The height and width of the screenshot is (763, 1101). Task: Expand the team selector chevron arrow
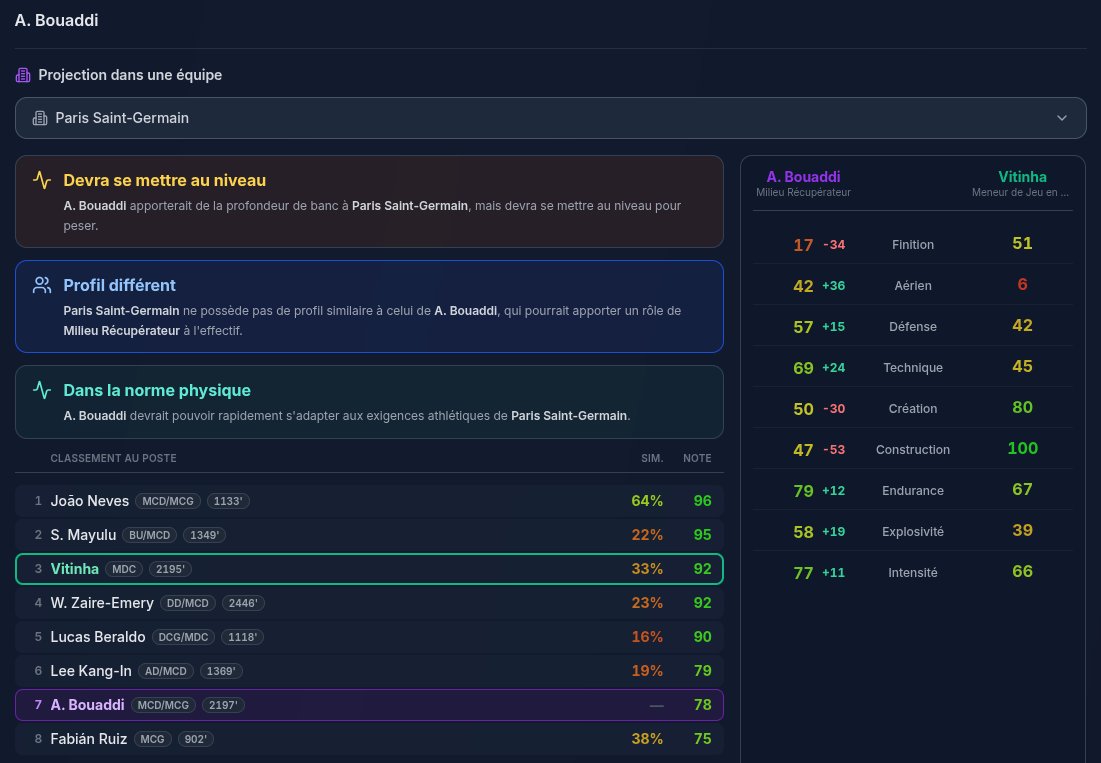pyautogui.click(x=1062, y=118)
